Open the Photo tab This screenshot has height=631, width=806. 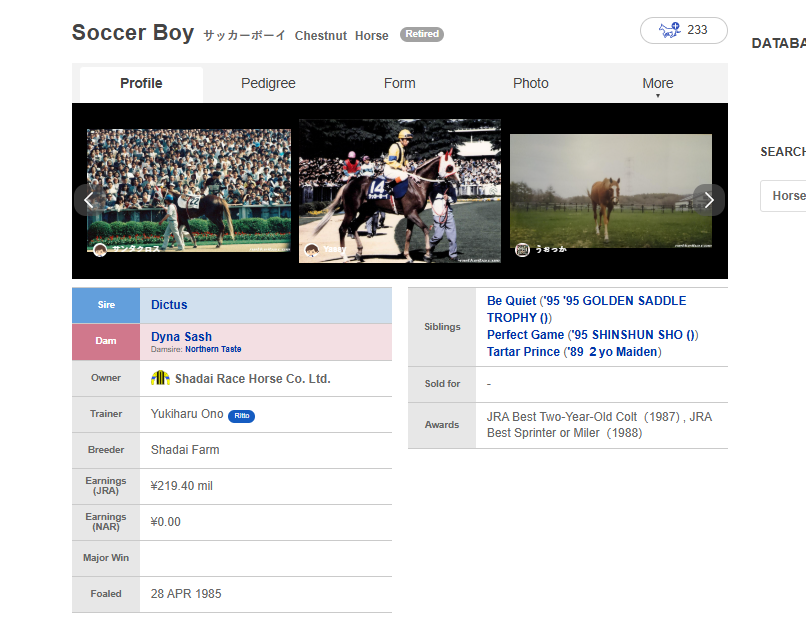(530, 83)
